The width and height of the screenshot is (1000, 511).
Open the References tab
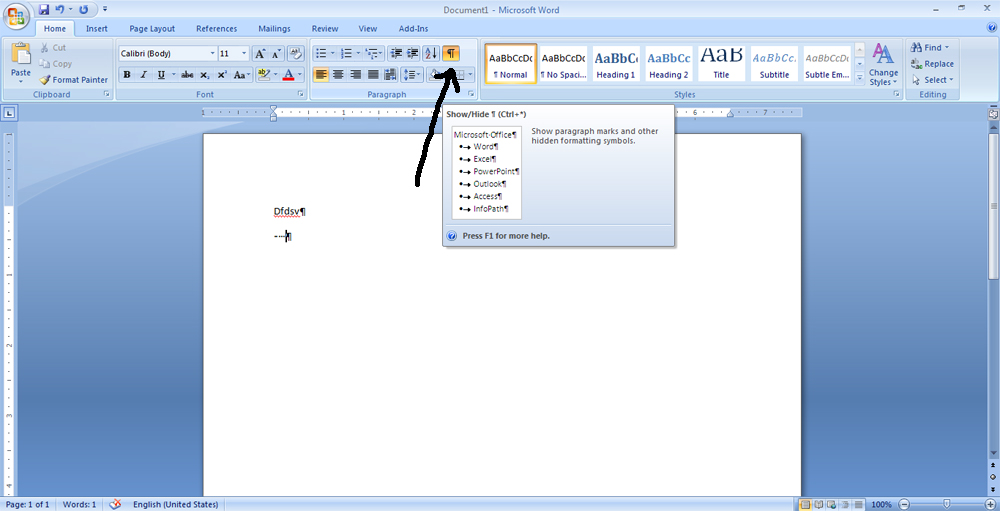tap(216, 29)
